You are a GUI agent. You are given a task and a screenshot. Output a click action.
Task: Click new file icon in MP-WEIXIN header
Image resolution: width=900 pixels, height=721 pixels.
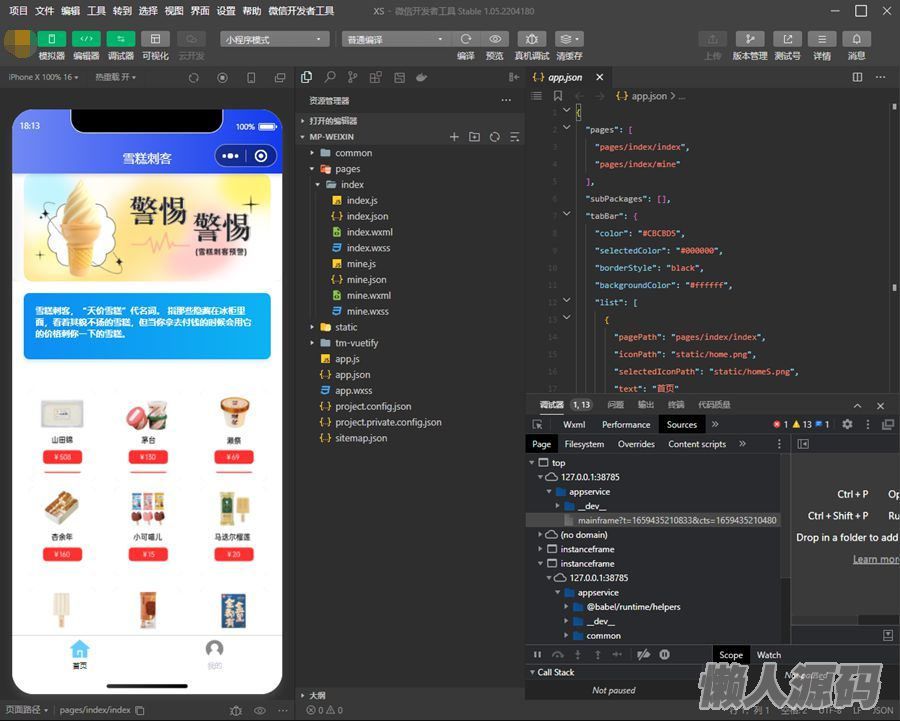click(x=454, y=137)
